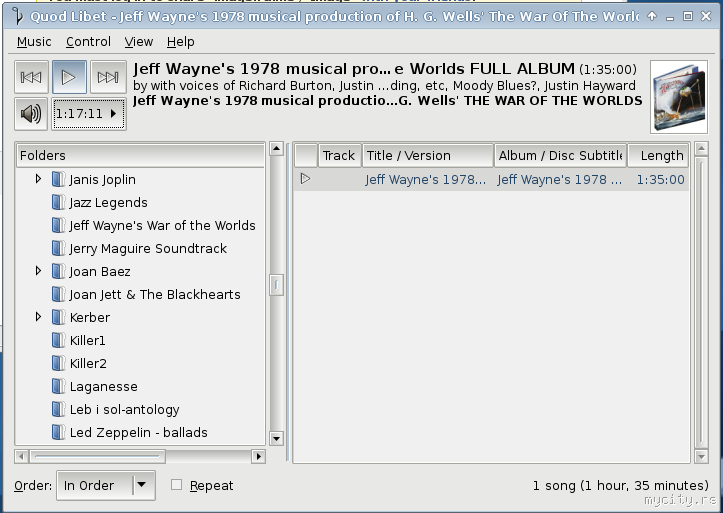Click Jeff Wayne's War of the Worlds folder icon
Image resolution: width=723 pixels, height=513 pixels.
(x=58, y=225)
